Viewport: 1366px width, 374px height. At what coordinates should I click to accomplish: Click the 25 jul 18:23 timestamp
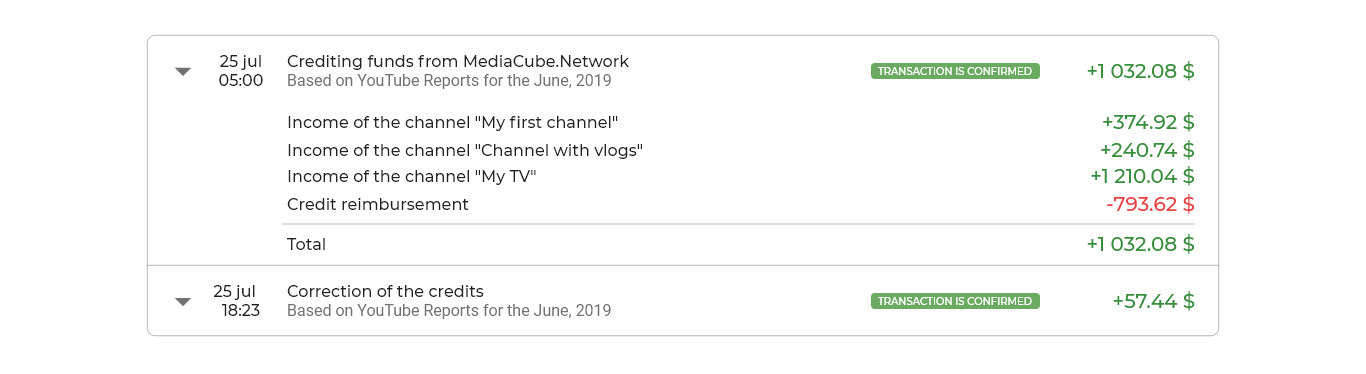point(237,301)
